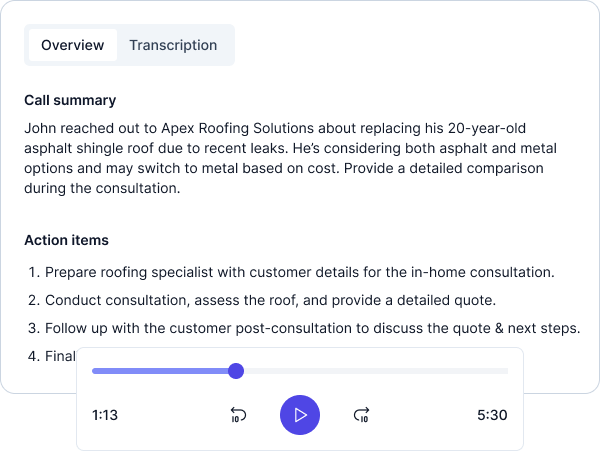
Task: Click the played portion of the progress bar
Action: coord(160,371)
